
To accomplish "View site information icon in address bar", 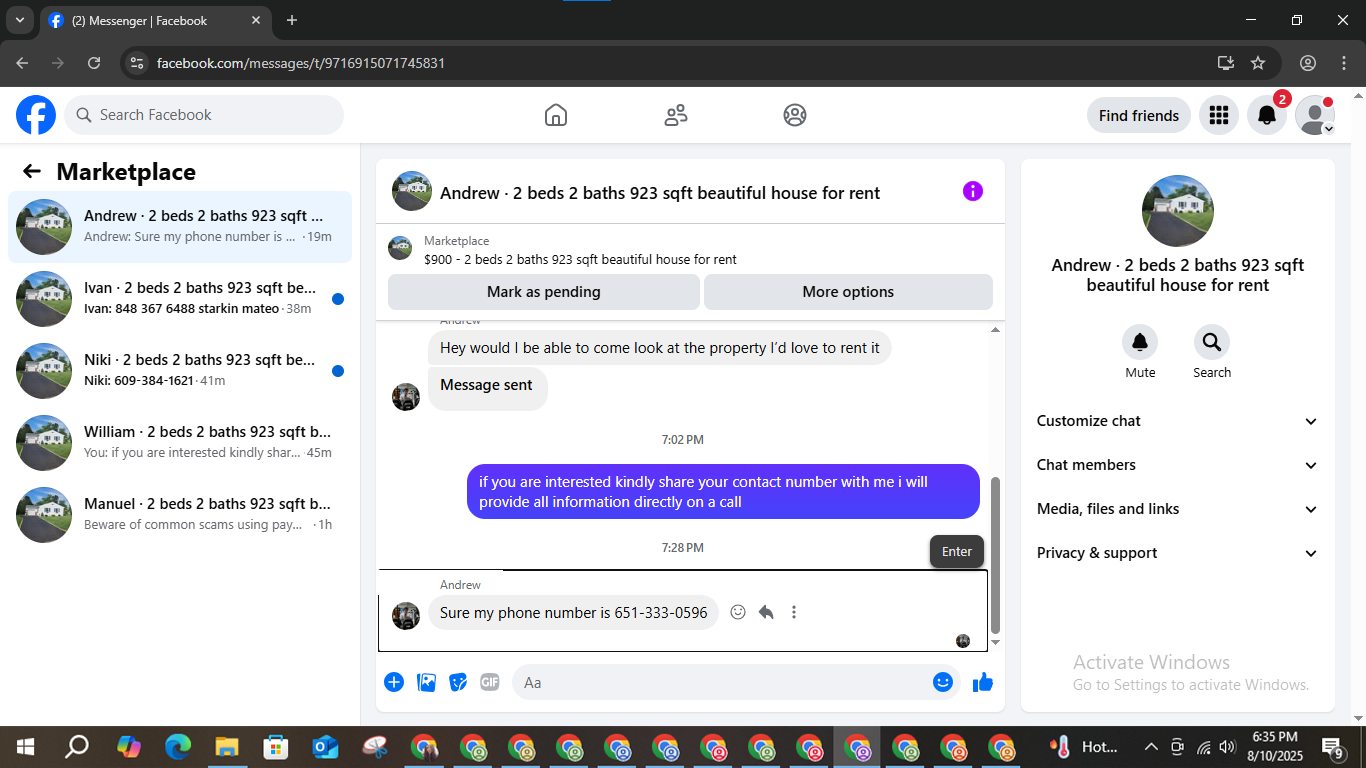I will (138, 63).
